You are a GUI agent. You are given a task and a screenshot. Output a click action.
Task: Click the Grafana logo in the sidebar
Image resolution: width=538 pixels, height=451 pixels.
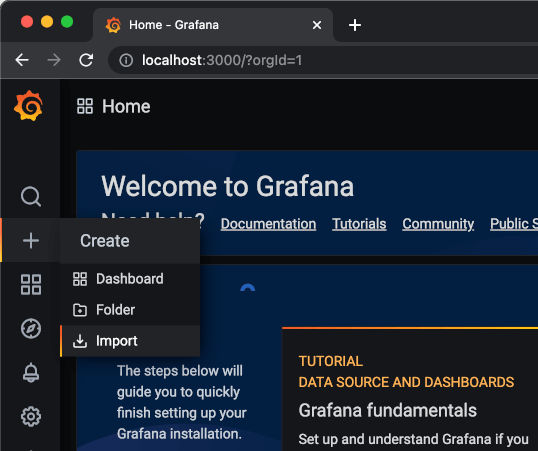click(x=29, y=106)
